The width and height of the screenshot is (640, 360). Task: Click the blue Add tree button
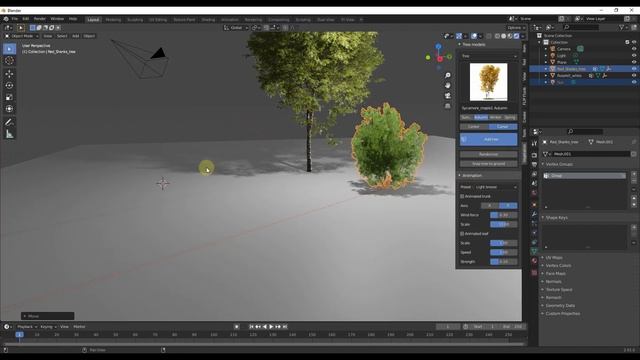[x=489, y=140]
